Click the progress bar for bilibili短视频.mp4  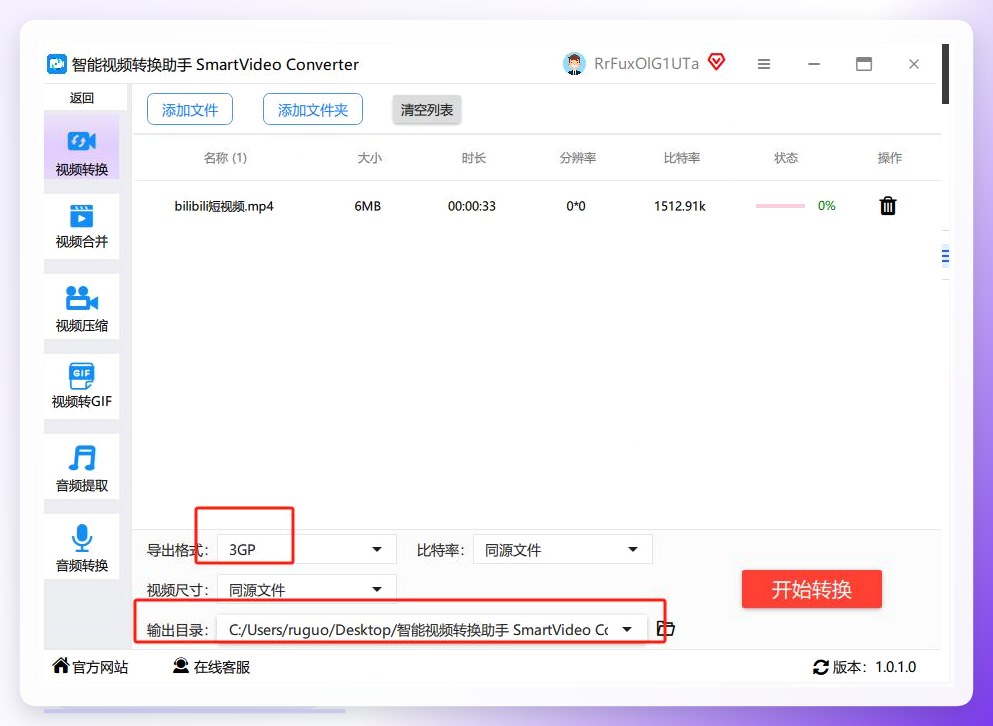(x=780, y=206)
